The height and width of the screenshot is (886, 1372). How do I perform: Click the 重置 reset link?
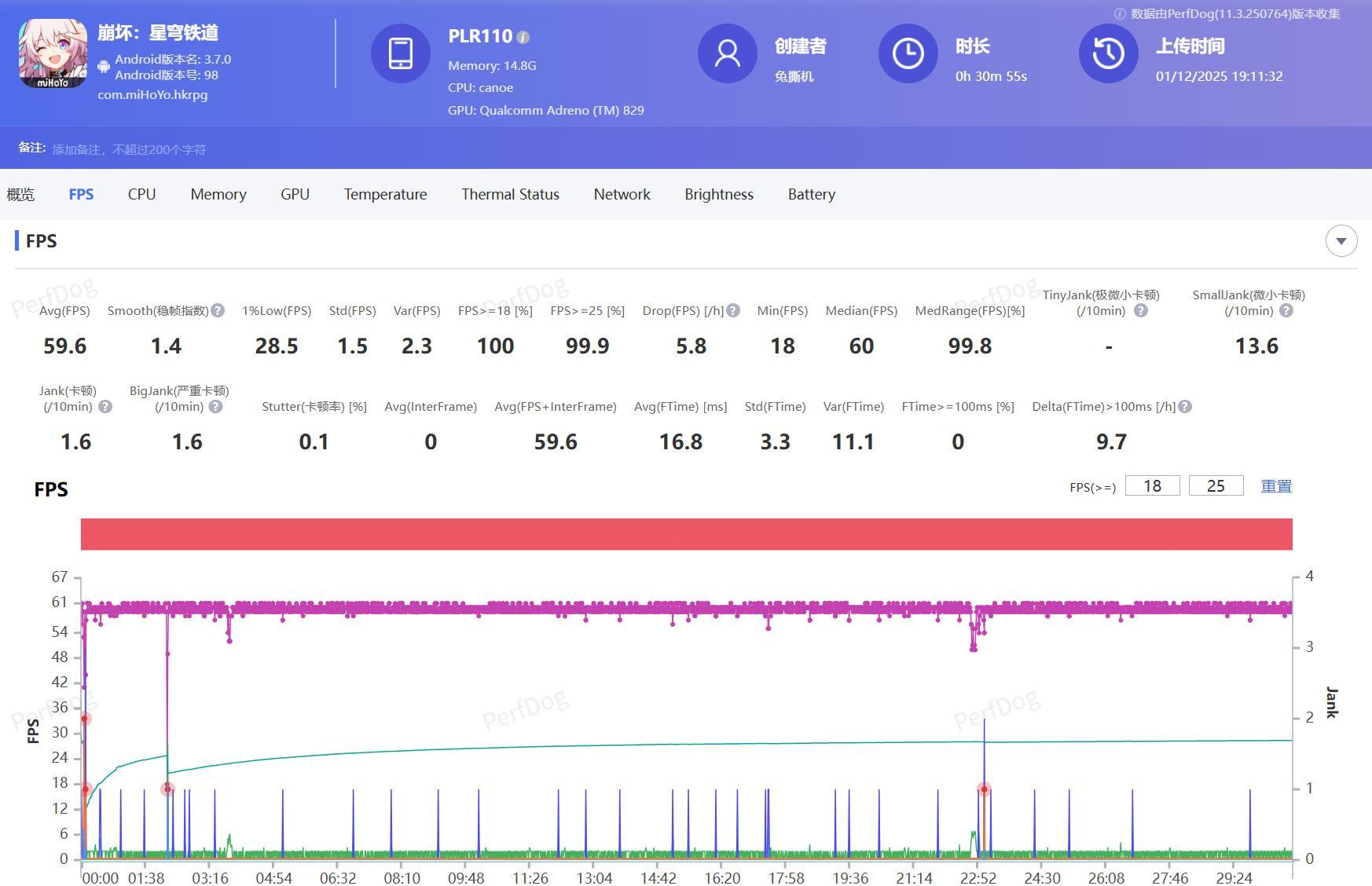(x=1275, y=486)
